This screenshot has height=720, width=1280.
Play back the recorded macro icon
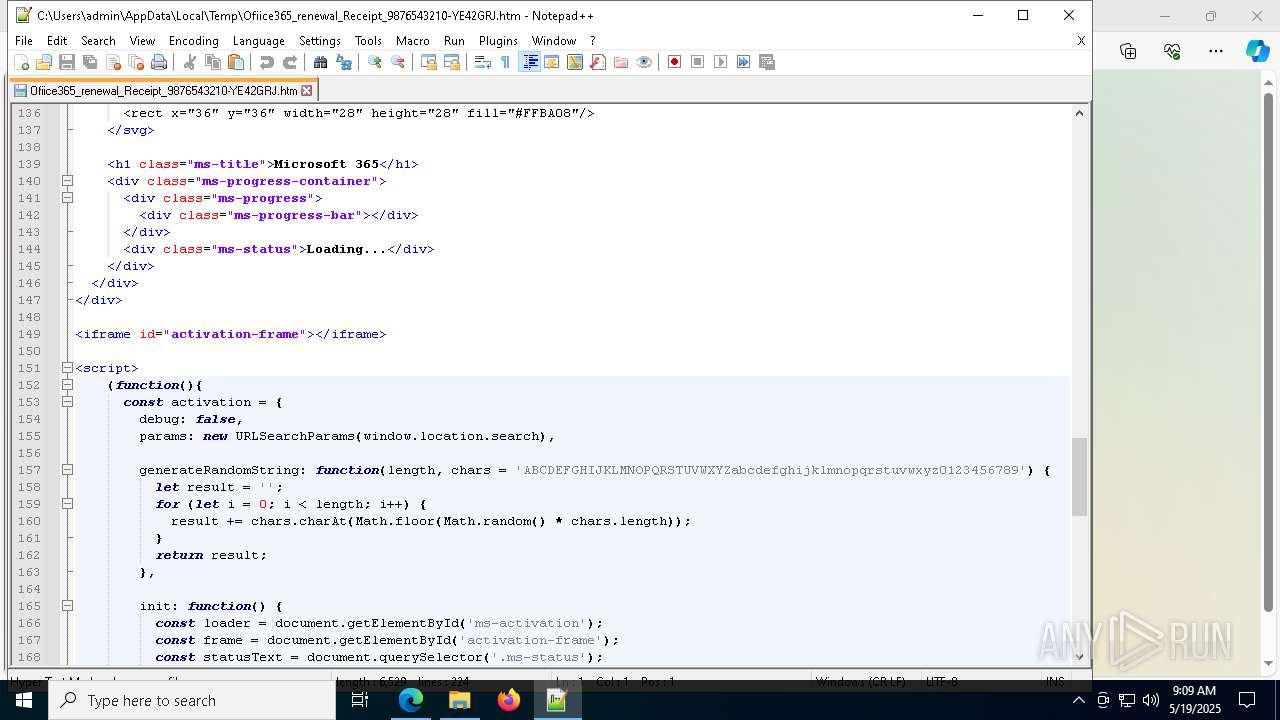click(x=720, y=62)
